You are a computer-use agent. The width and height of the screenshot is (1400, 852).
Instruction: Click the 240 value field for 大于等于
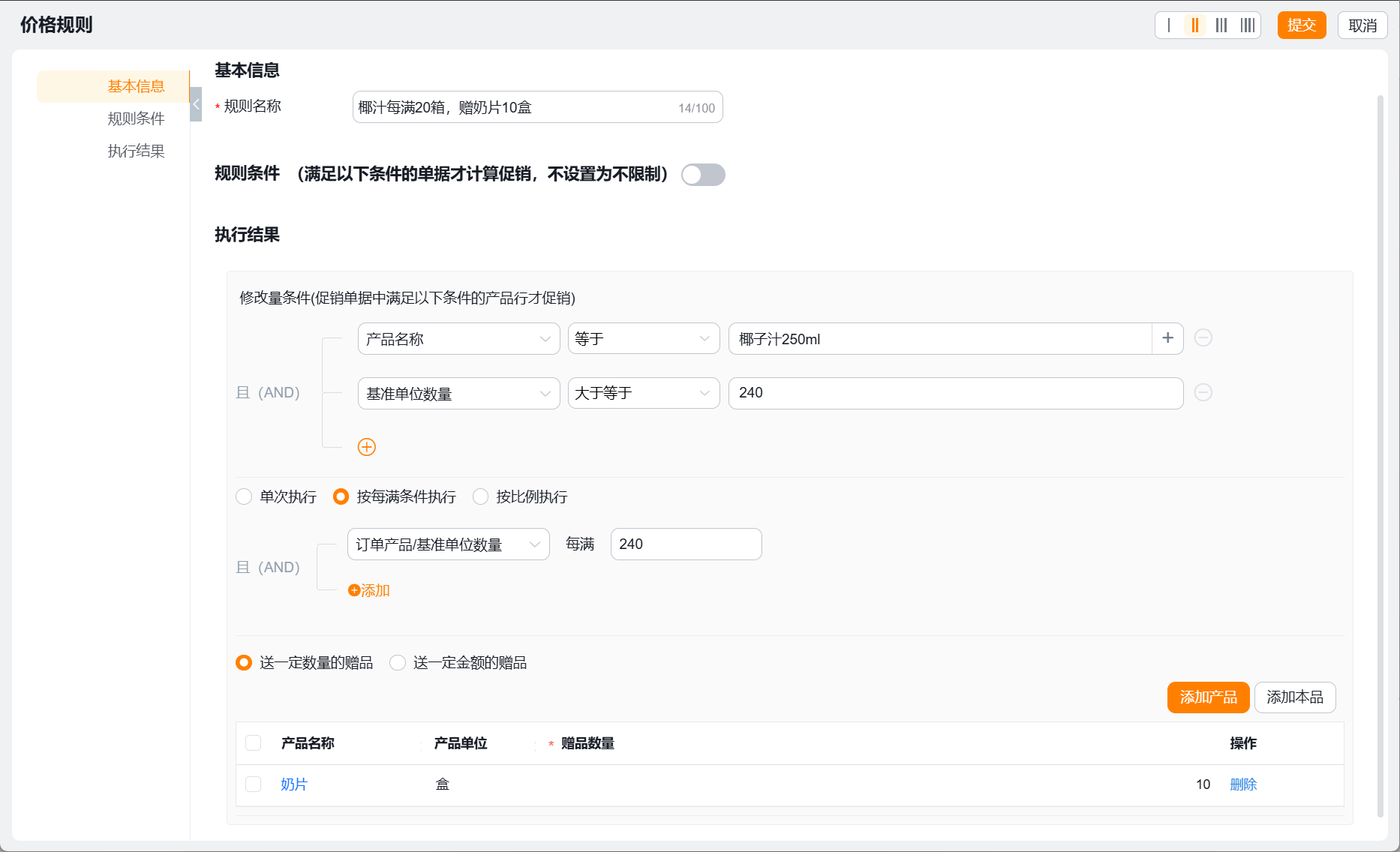pos(956,393)
